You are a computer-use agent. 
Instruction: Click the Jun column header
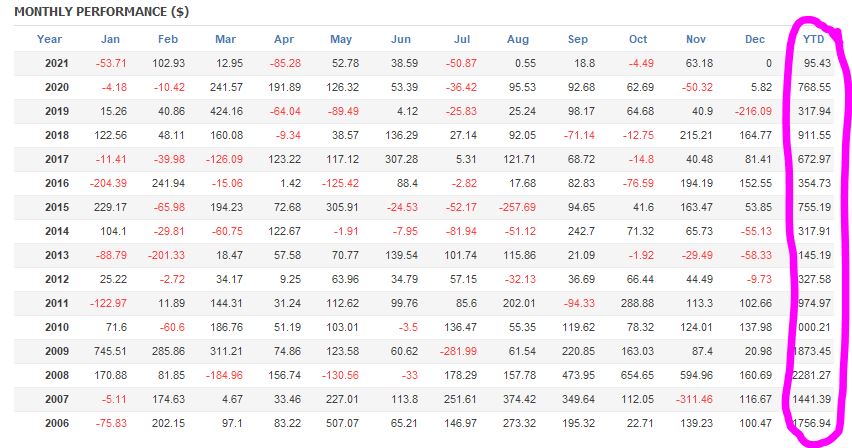[x=401, y=39]
